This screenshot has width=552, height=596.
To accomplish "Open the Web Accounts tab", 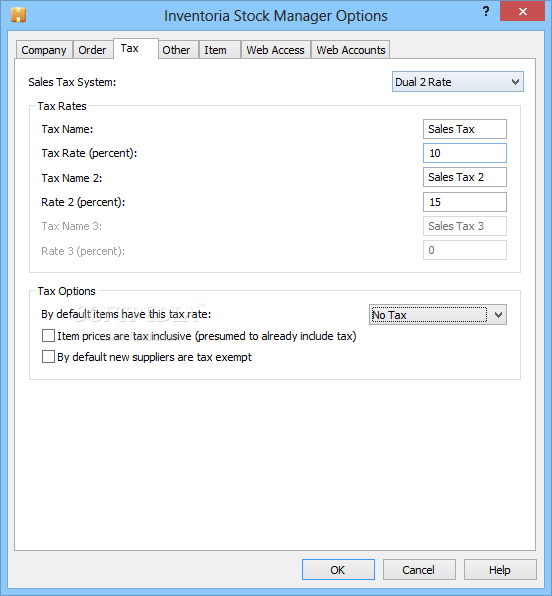I will pyautogui.click(x=351, y=50).
